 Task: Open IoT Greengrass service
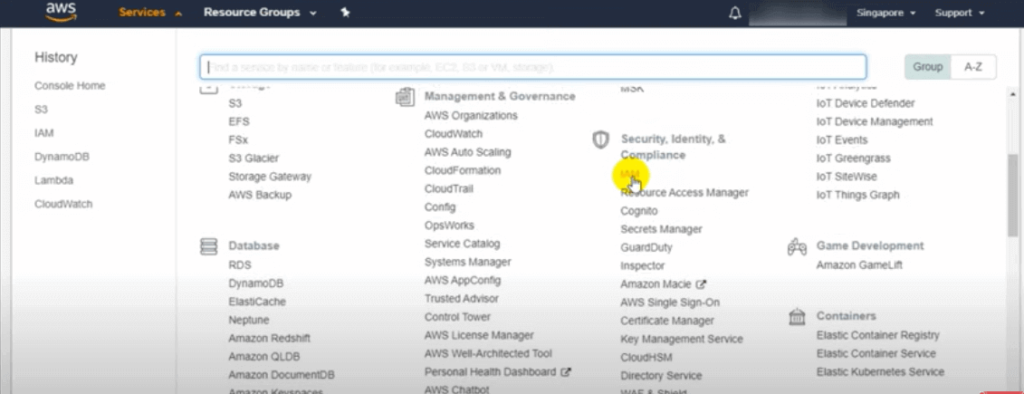(x=853, y=158)
